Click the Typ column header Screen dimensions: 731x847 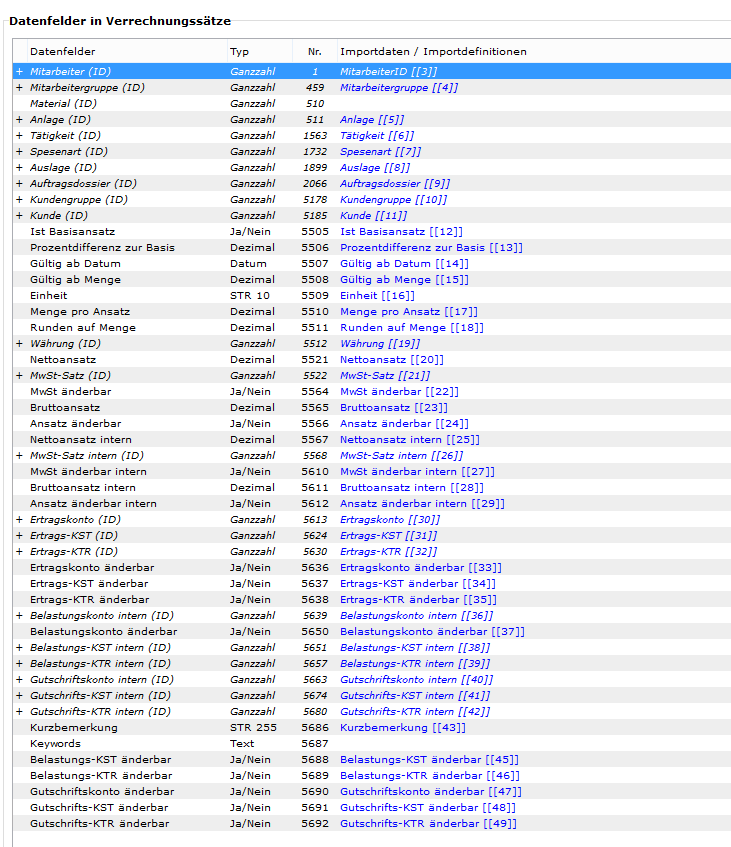coord(240,51)
